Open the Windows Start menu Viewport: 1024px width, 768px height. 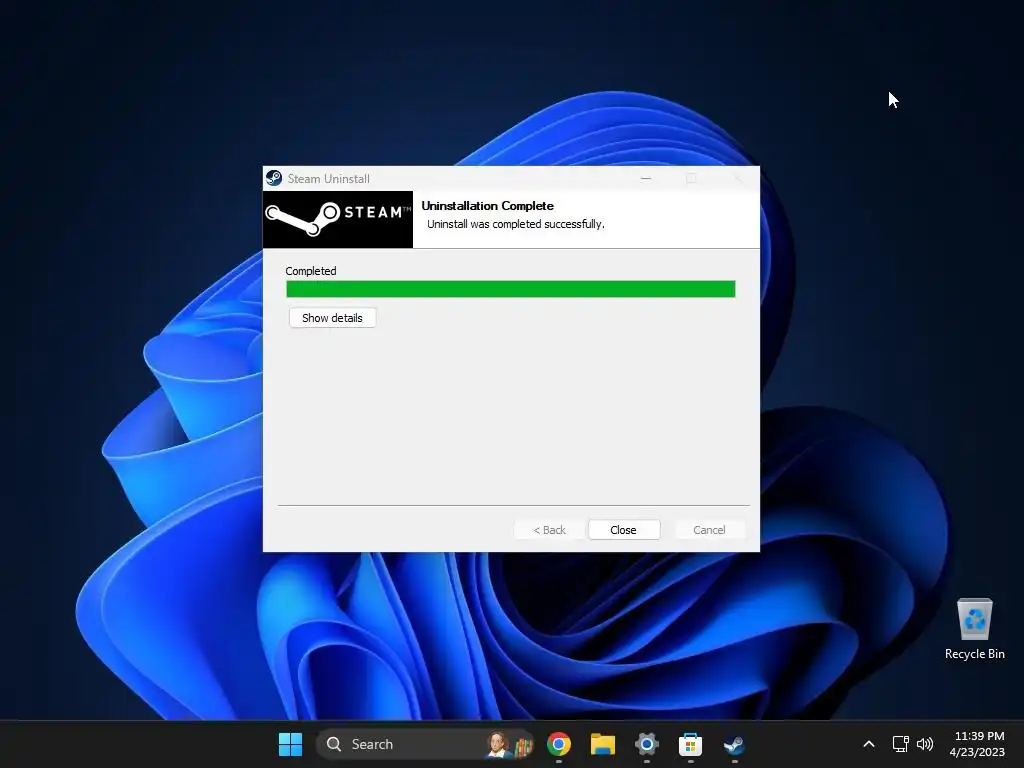(x=290, y=744)
